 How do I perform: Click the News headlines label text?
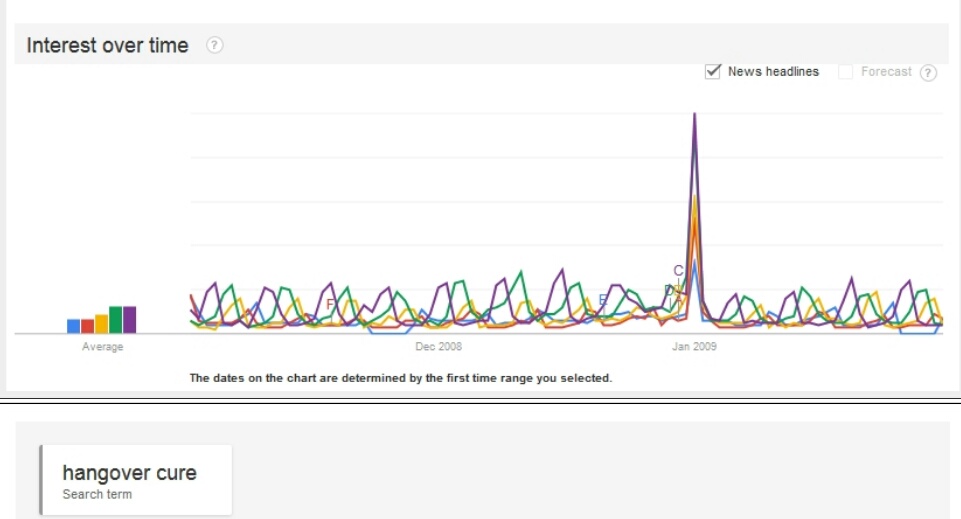click(x=773, y=71)
